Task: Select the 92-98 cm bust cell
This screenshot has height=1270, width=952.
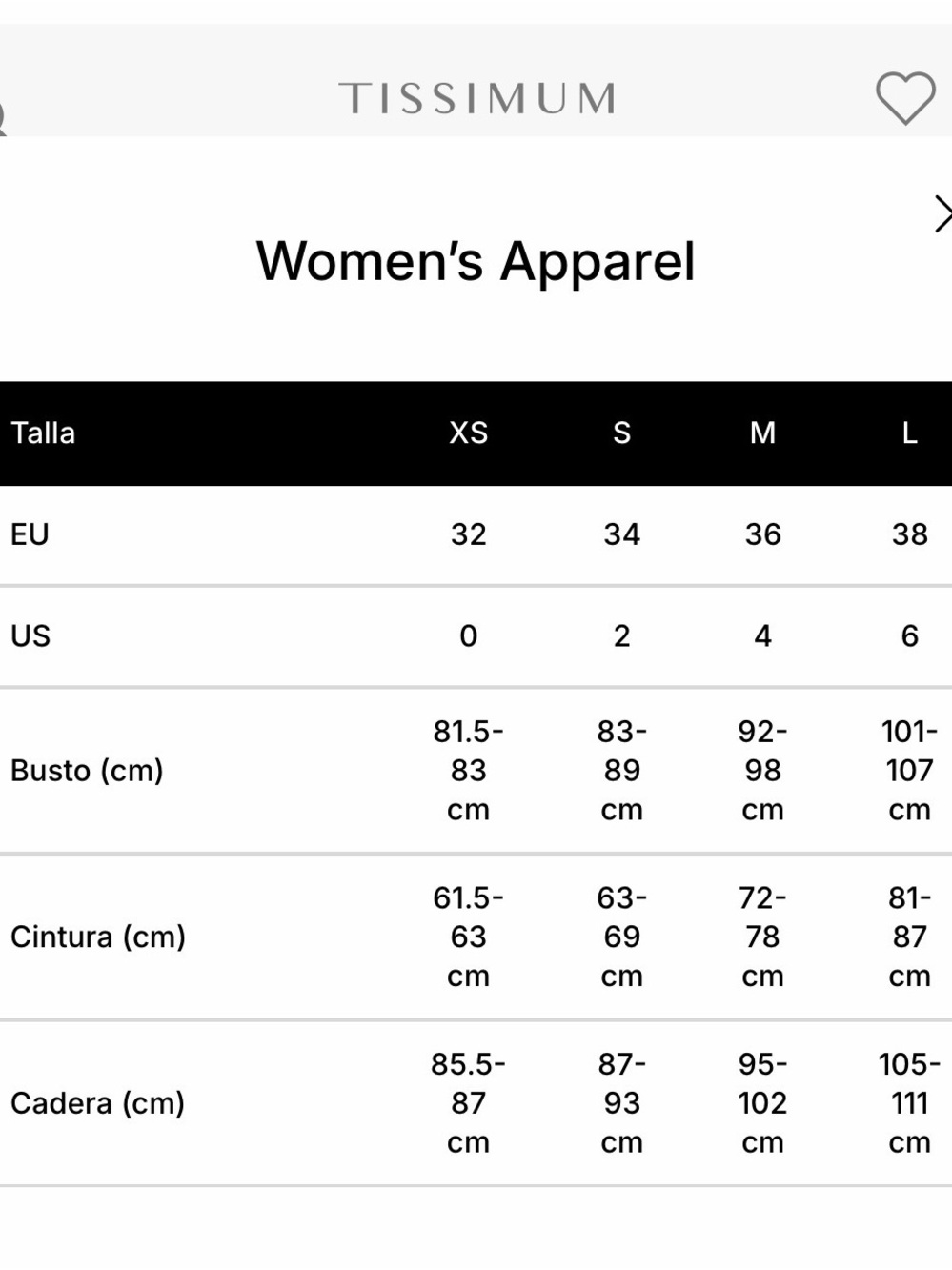Action: click(762, 770)
